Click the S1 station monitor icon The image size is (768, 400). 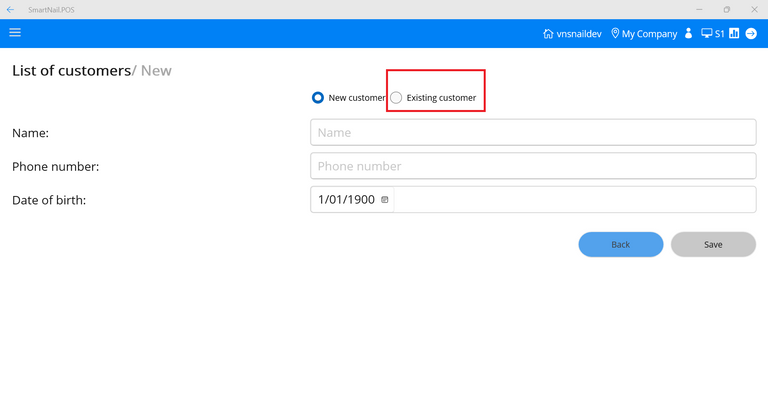pos(706,34)
